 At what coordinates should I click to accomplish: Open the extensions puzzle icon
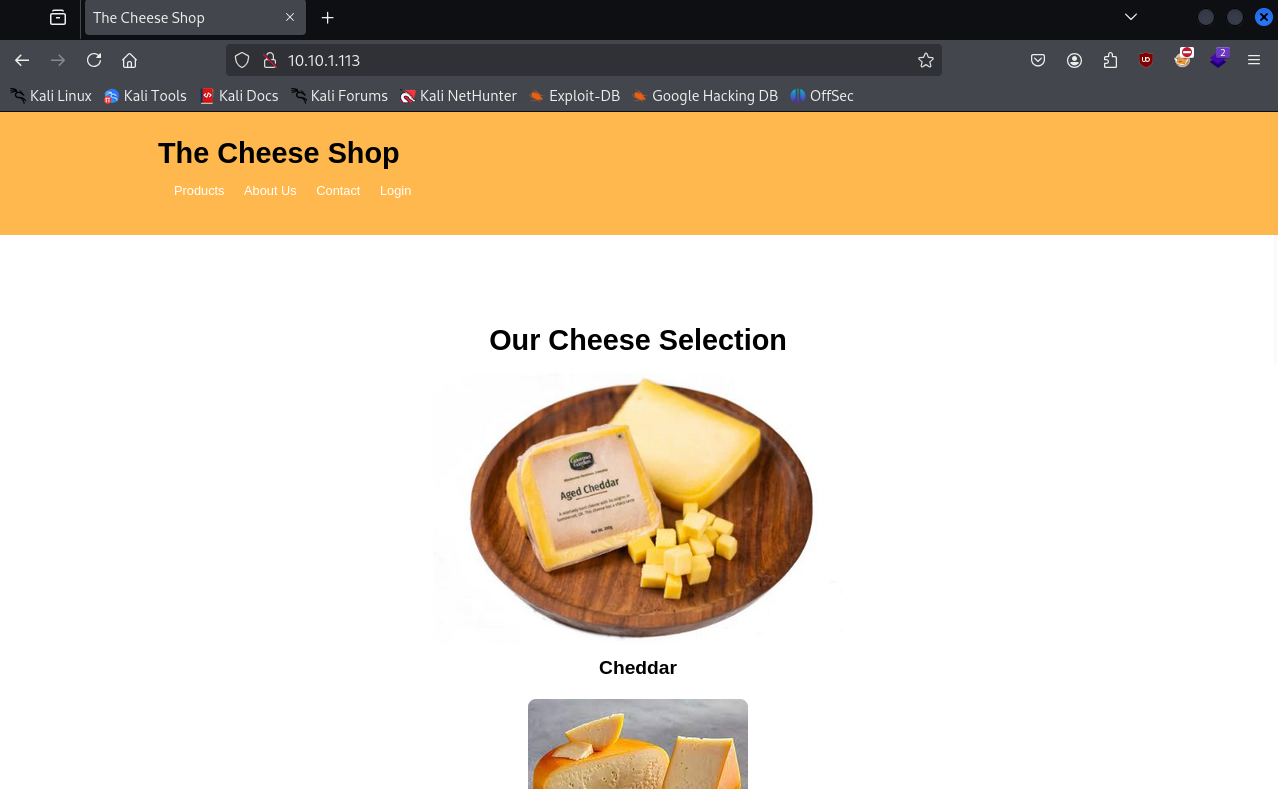(x=1110, y=60)
